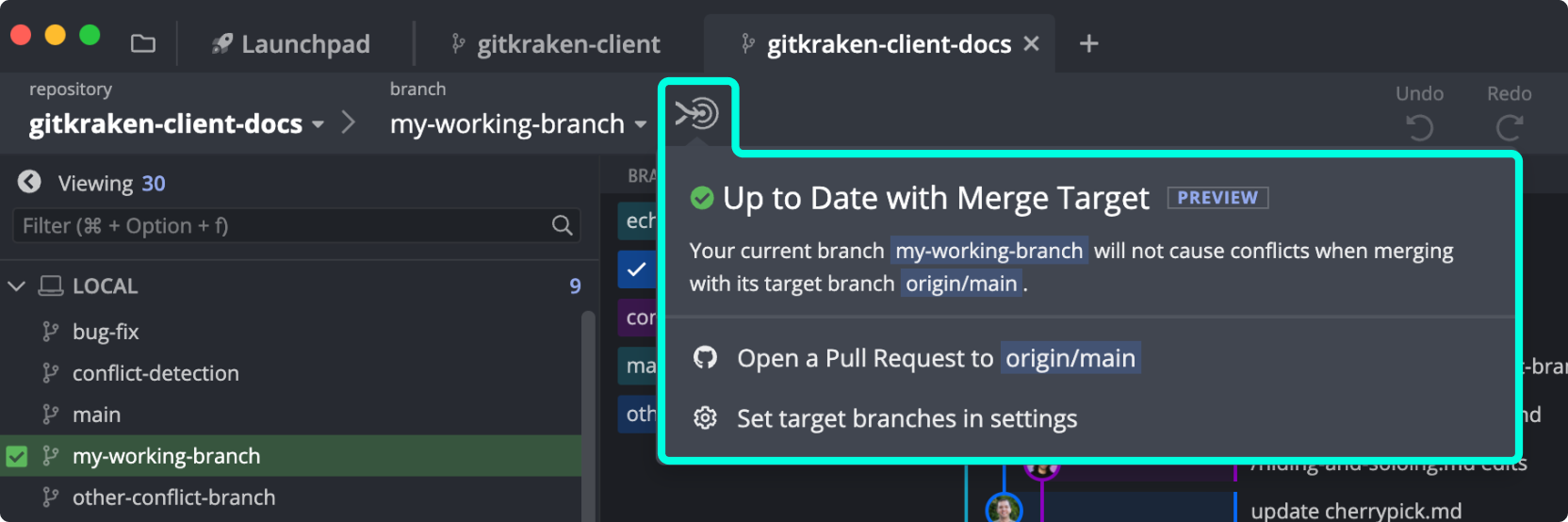The width and height of the screenshot is (1568, 522).
Task: Open the repository folder icon in tab bar
Action: (x=143, y=43)
